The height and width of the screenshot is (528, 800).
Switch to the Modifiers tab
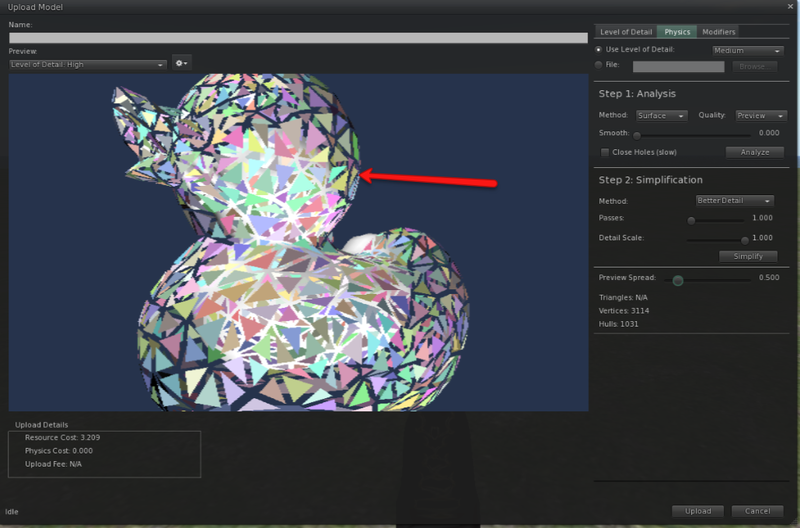[718, 32]
